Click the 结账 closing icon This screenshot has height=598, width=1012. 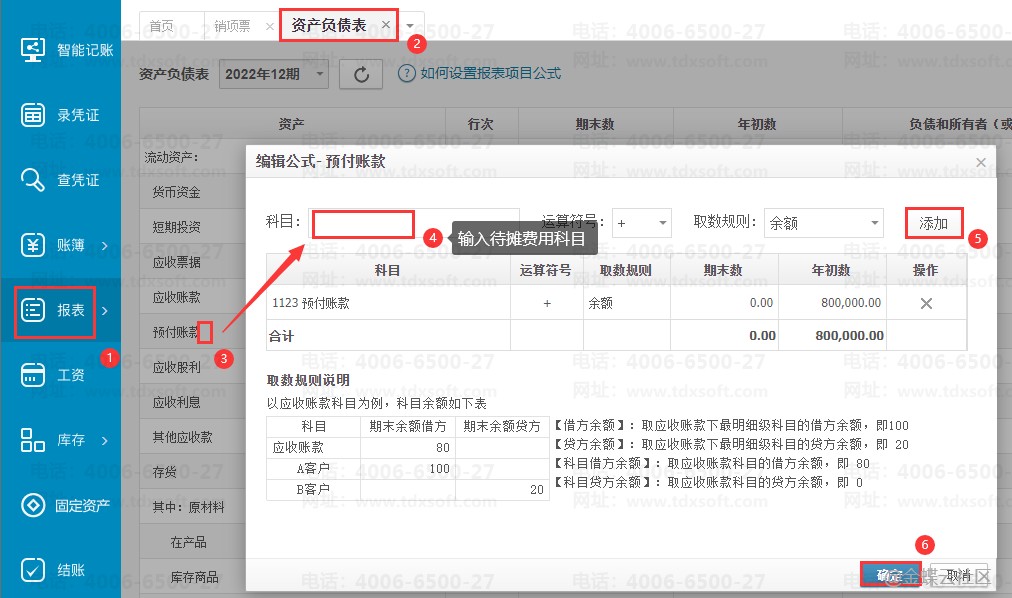(x=34, y=570)
